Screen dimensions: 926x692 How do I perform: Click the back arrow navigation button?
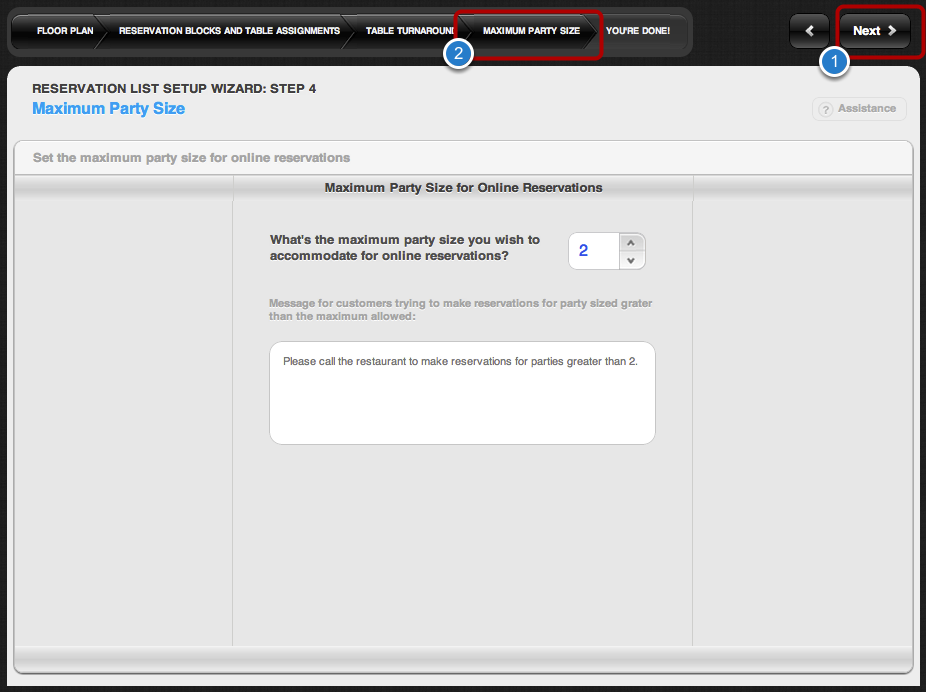(x=809, y=31)
